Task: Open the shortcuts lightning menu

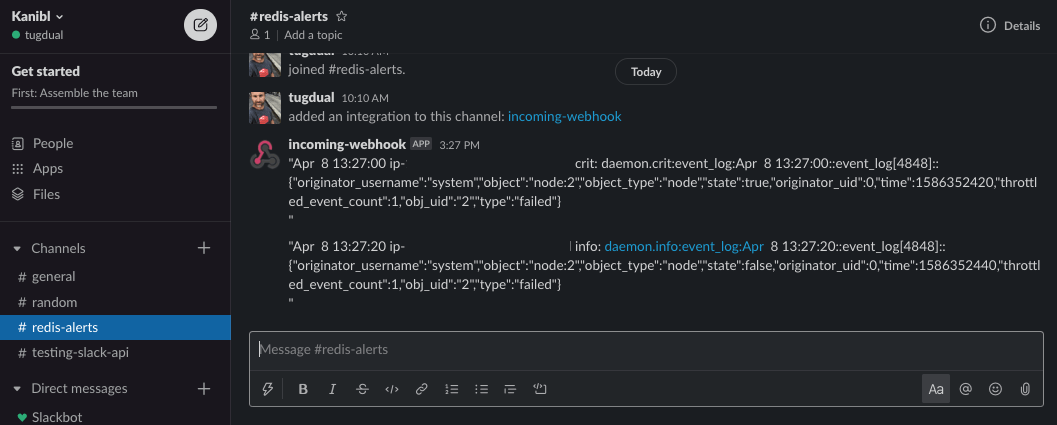Action: pos(267,389)
